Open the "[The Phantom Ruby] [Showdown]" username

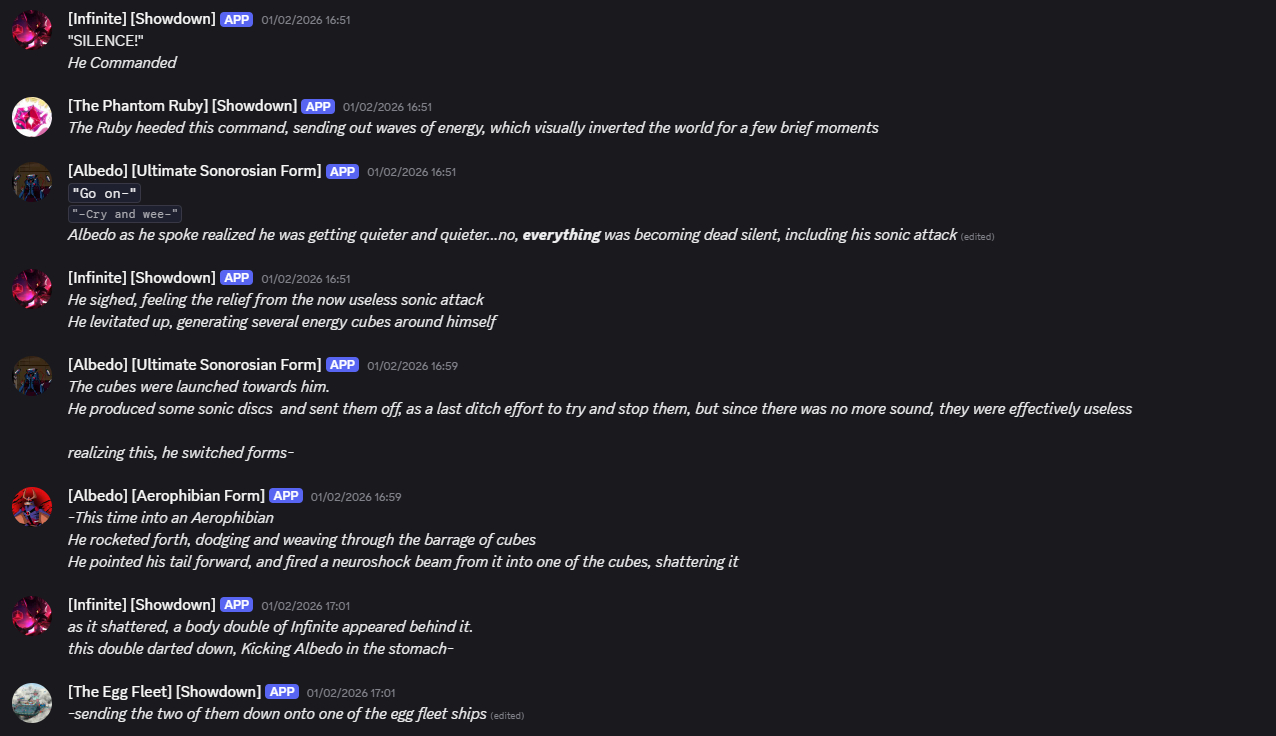(x=182, y=106)
